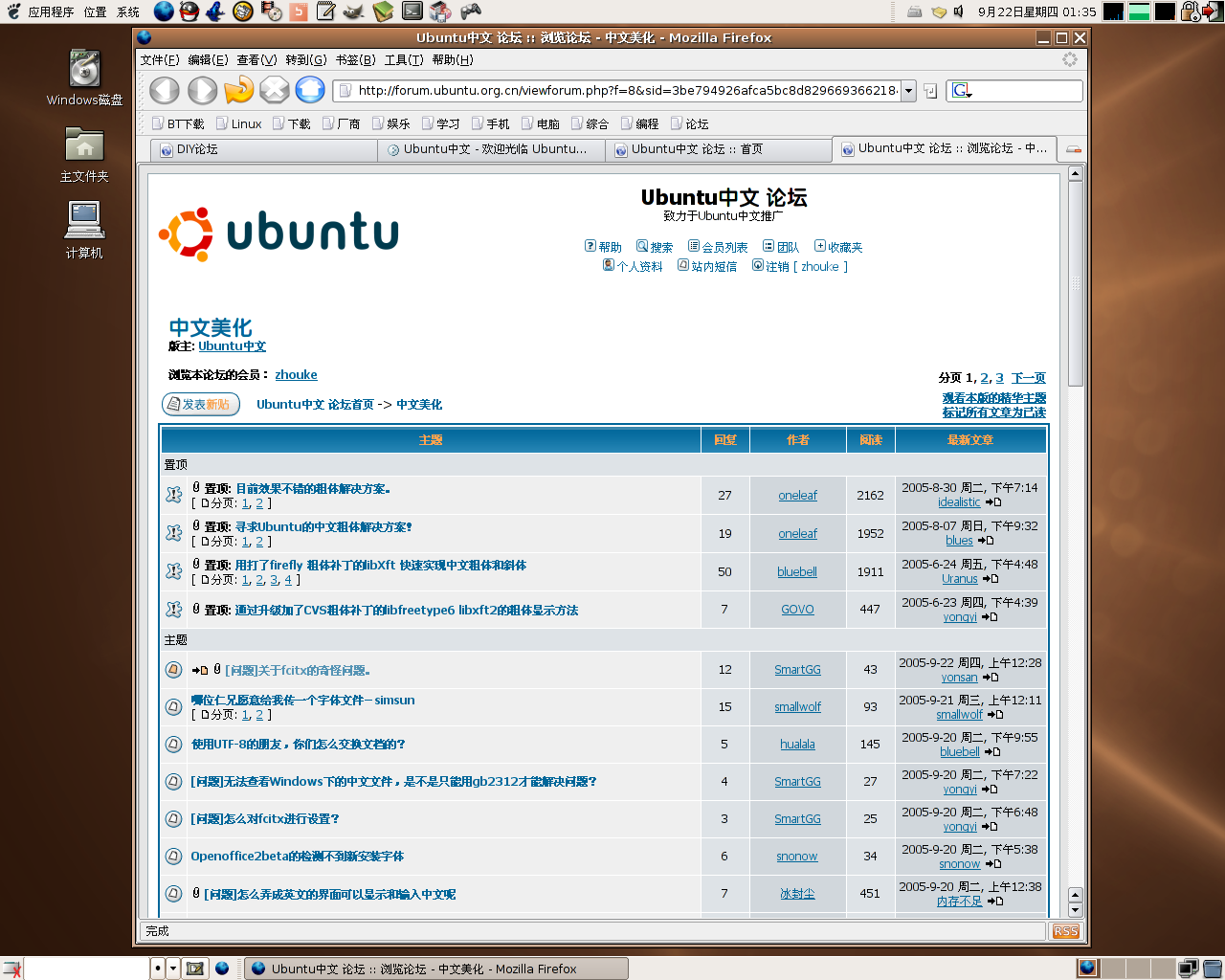
Task: Reload the page with the refresh icon
Action: click(x=238, y=90)
